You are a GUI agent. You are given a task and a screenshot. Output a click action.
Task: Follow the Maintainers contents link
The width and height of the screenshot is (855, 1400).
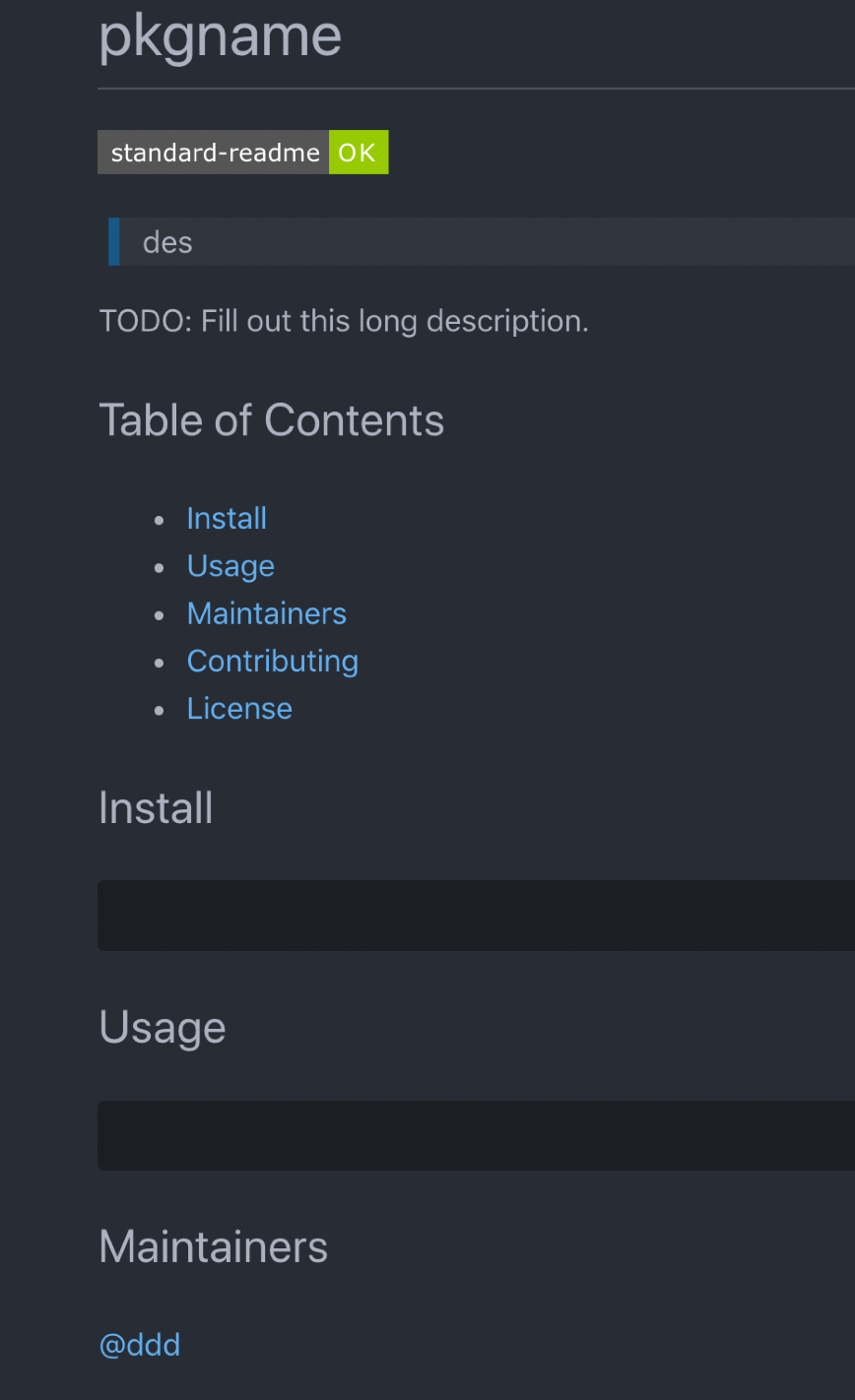266,613
